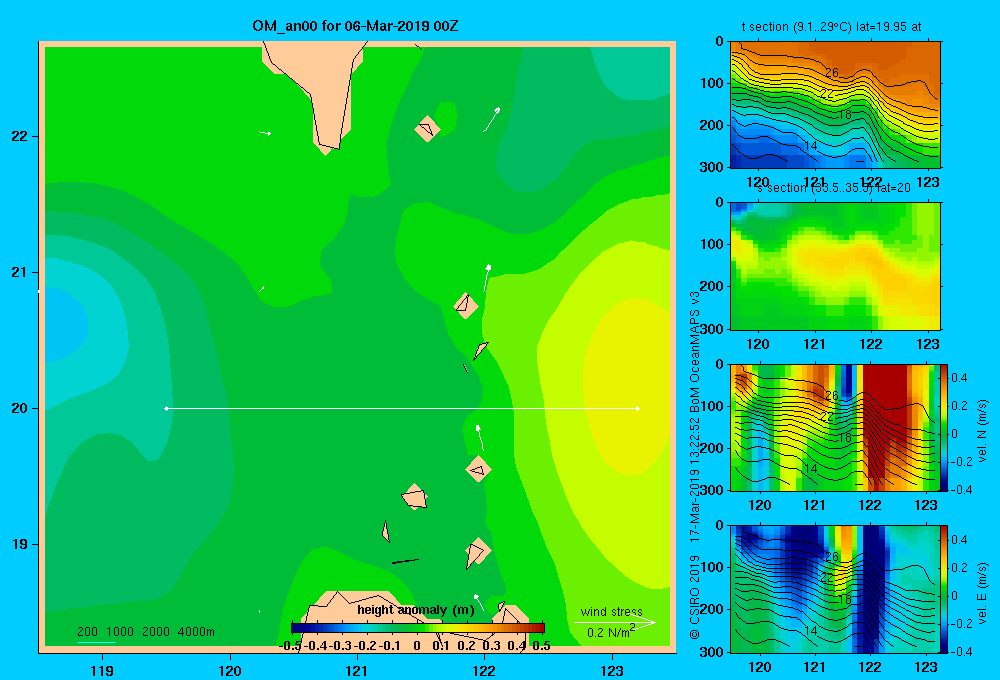The image size is (1000, 680).
Task: Click longitude label 123 under the main map
Action: tap(612, 670)
